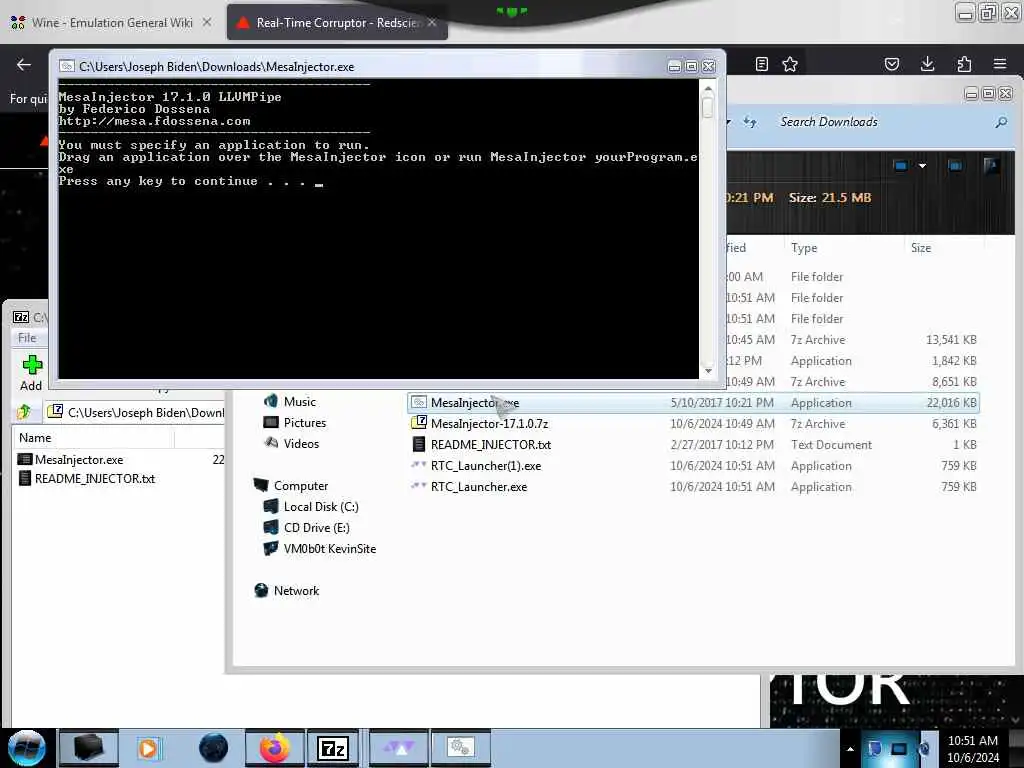Open the dark globe taskbar icon

[x=214, y=748]
